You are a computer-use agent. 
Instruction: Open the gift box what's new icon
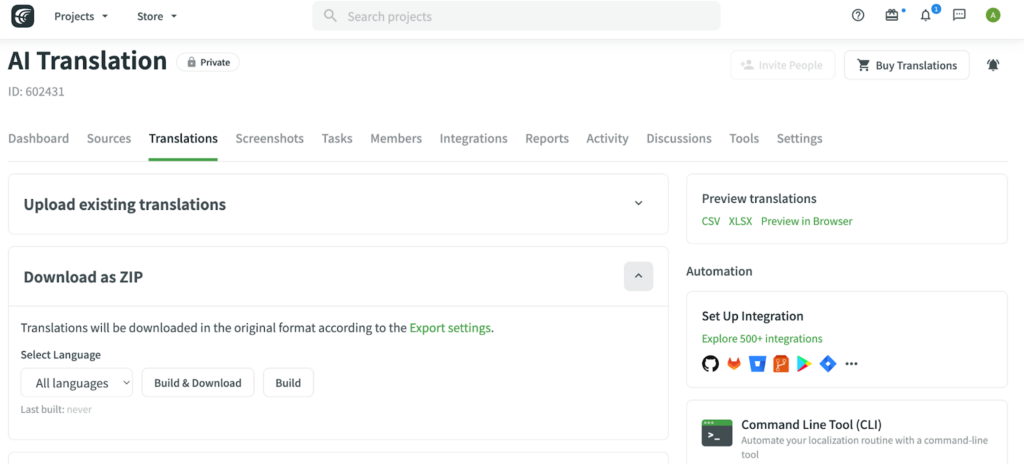click(x=892, y=15)
